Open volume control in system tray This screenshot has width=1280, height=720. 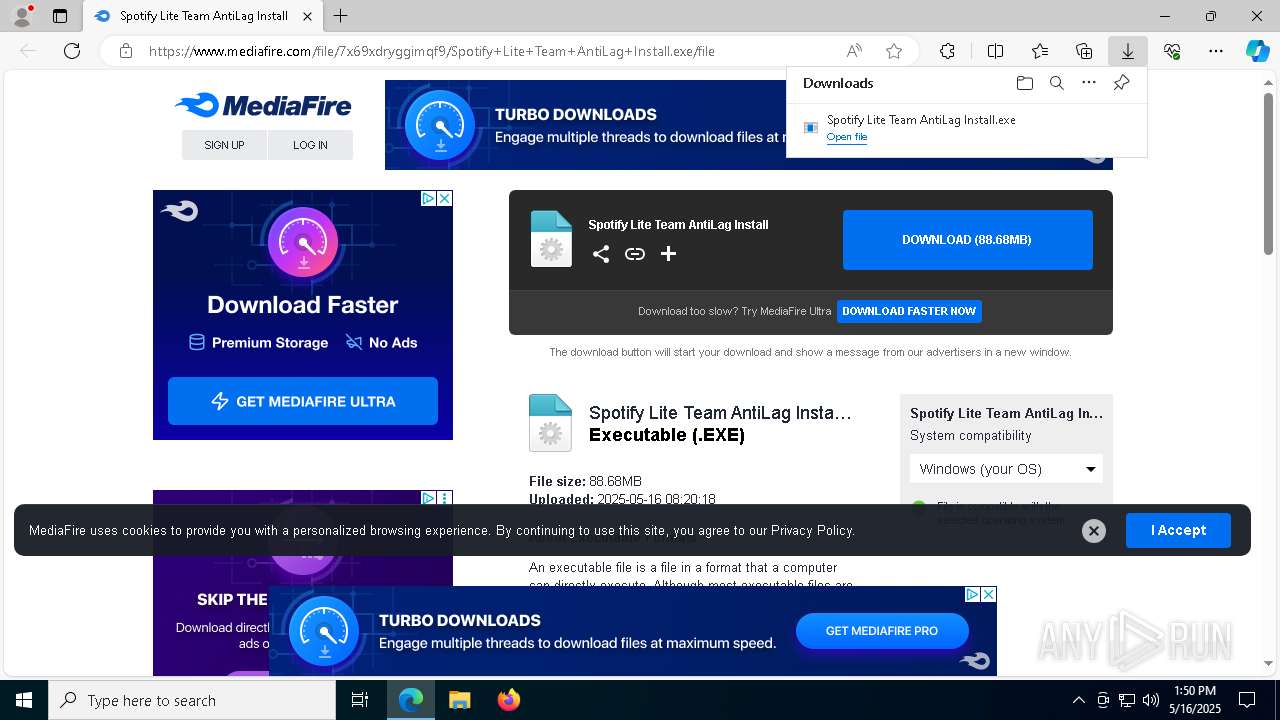click(1150, 700)
